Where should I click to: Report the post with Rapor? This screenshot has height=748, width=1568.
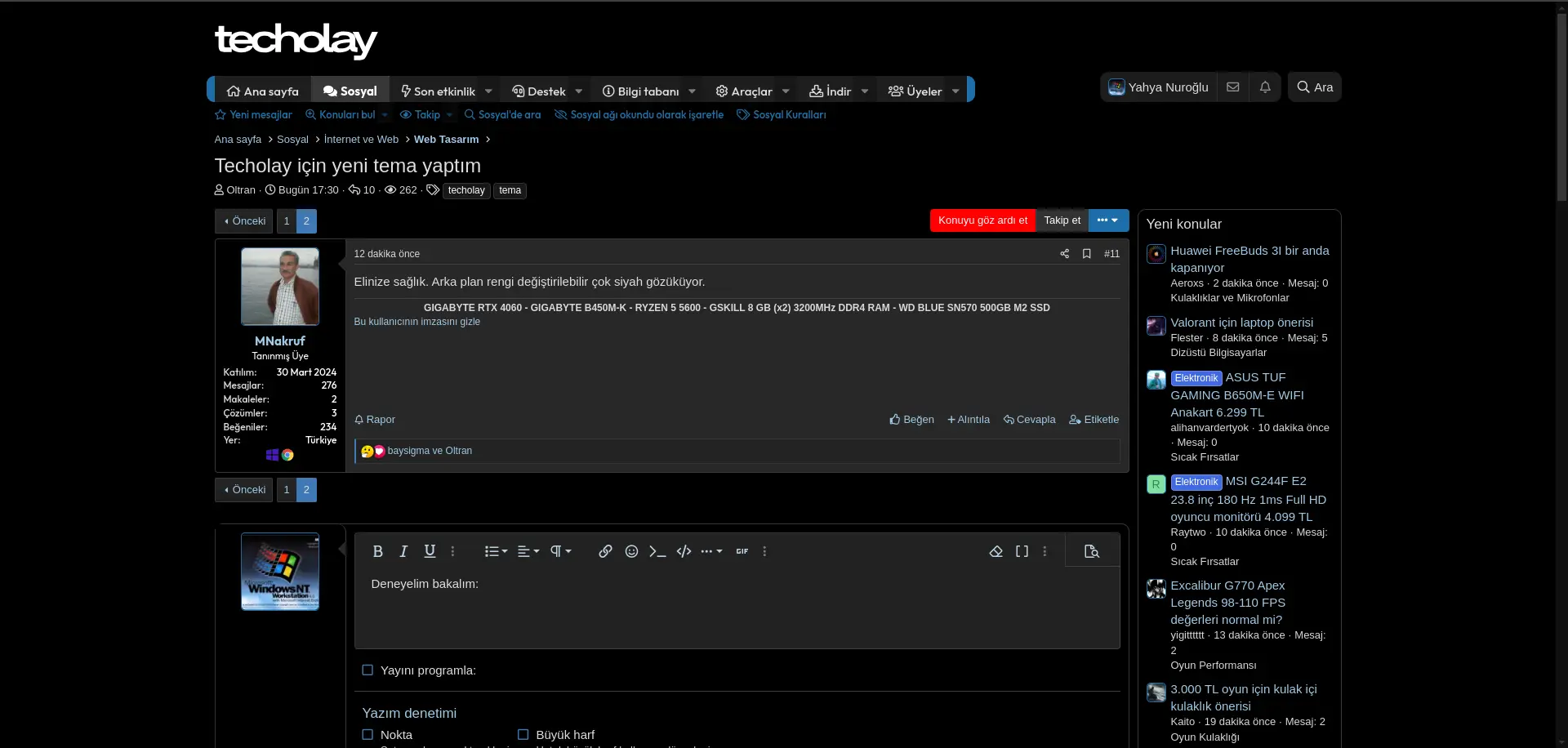375,420
